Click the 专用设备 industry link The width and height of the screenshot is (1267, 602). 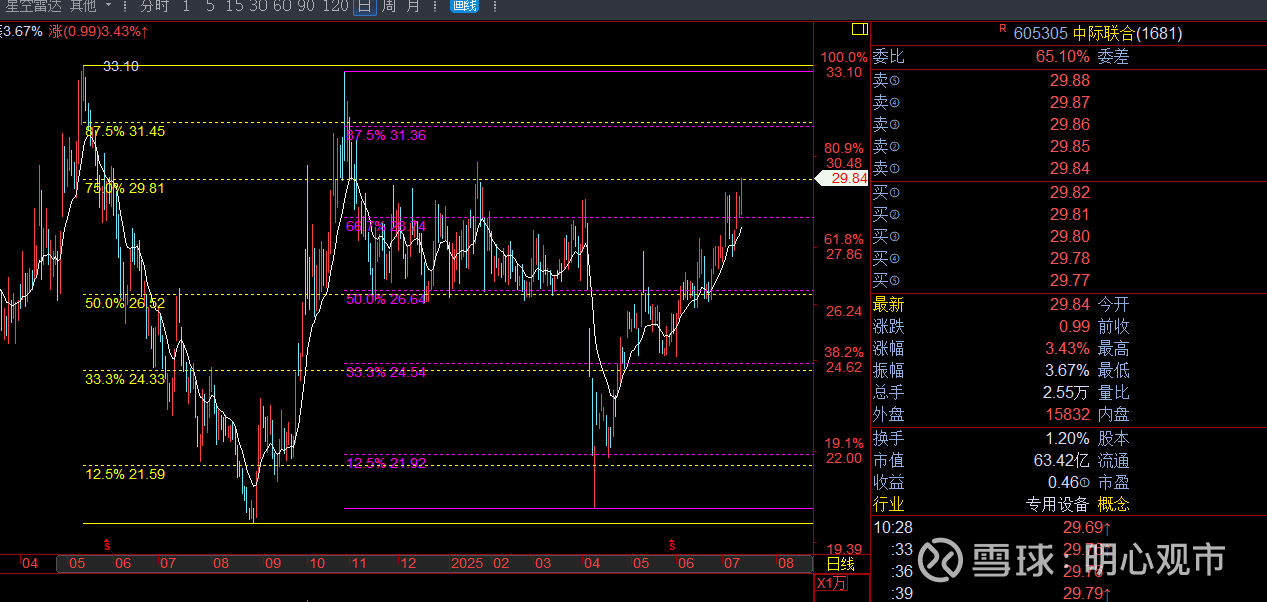tap(1057, 504)
